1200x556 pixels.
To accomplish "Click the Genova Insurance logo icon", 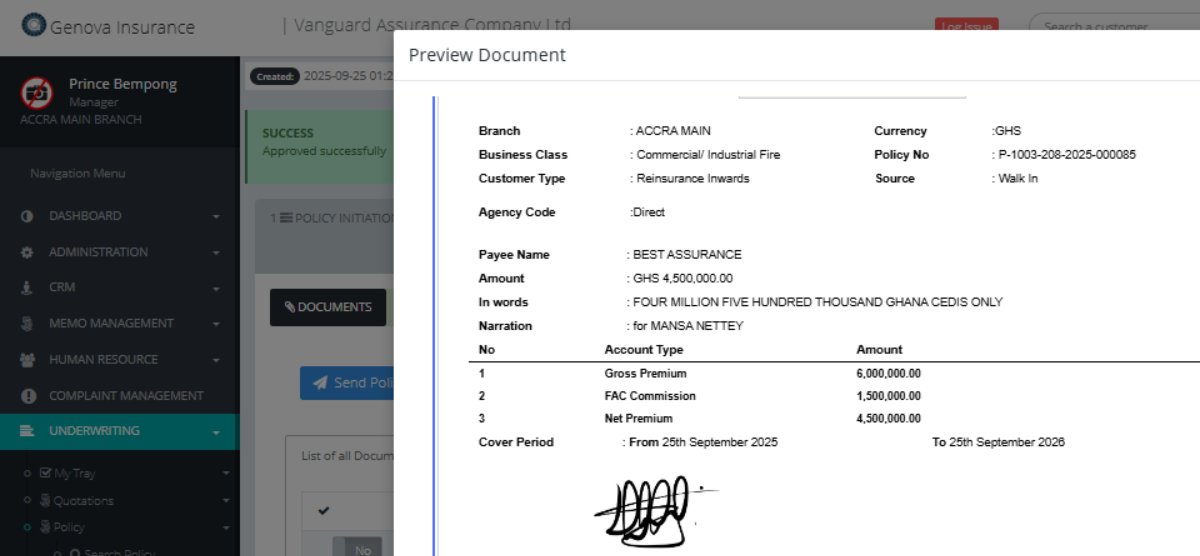I will tap(34, 26).
